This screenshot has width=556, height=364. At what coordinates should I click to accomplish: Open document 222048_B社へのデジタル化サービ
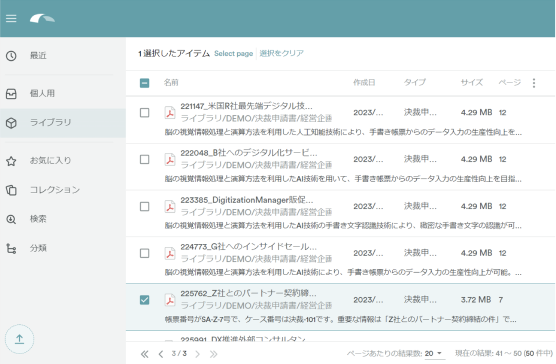point(249,153)
